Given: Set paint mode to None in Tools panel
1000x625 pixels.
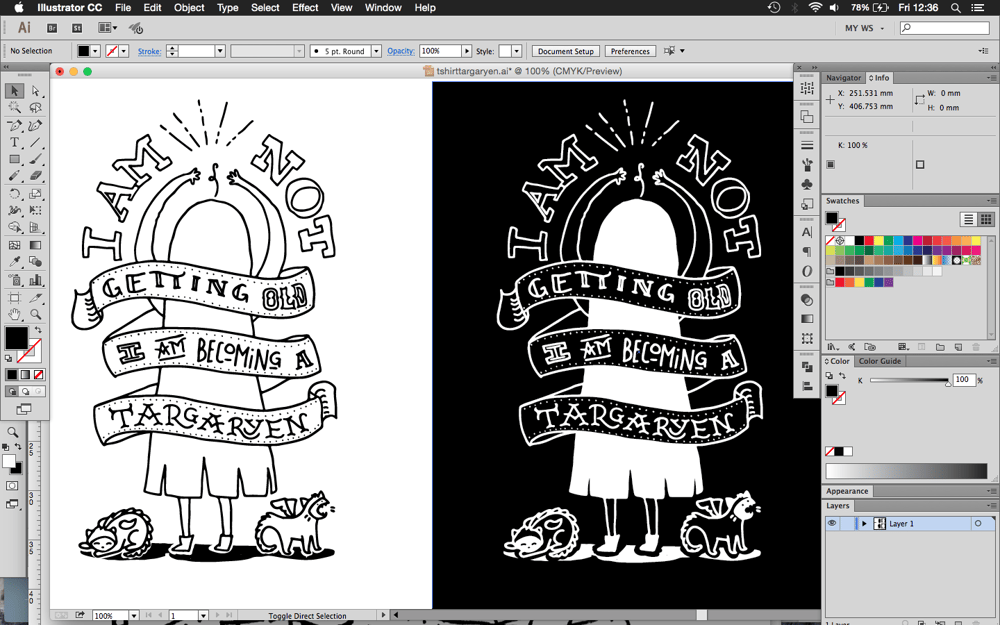Looking at the screenshot, I should click(x=39, y=374).
